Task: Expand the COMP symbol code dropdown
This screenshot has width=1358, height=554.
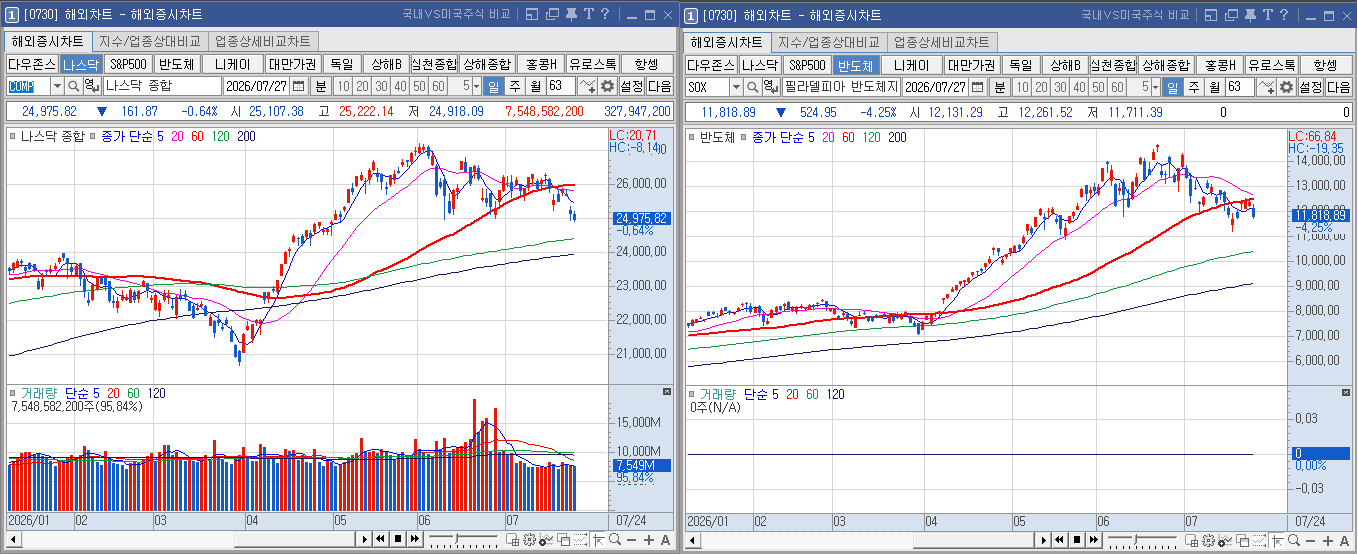Action: 57,86
